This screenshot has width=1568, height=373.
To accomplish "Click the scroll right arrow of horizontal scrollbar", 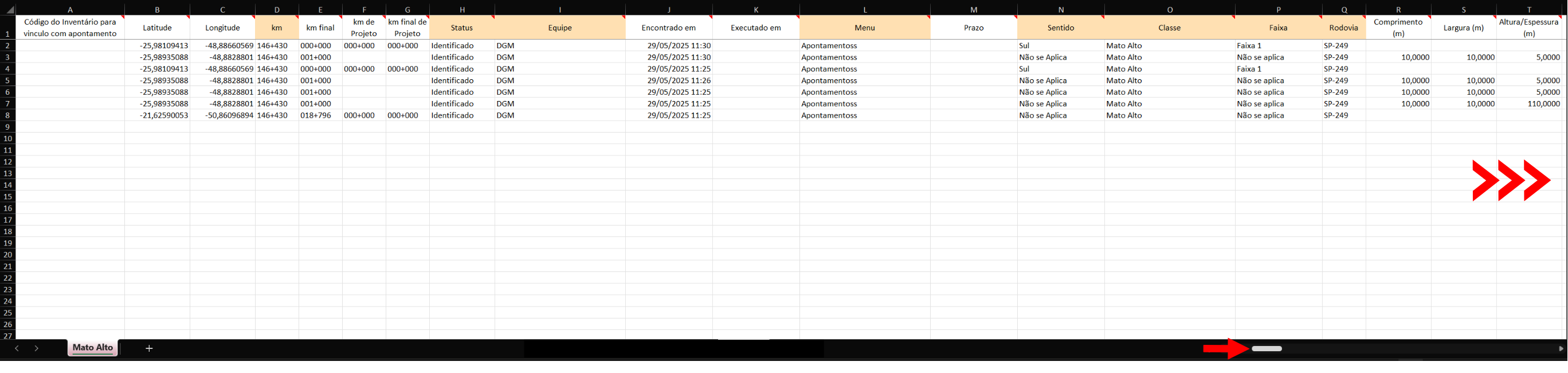I will pyautogui.click(x=1561, y=349).
